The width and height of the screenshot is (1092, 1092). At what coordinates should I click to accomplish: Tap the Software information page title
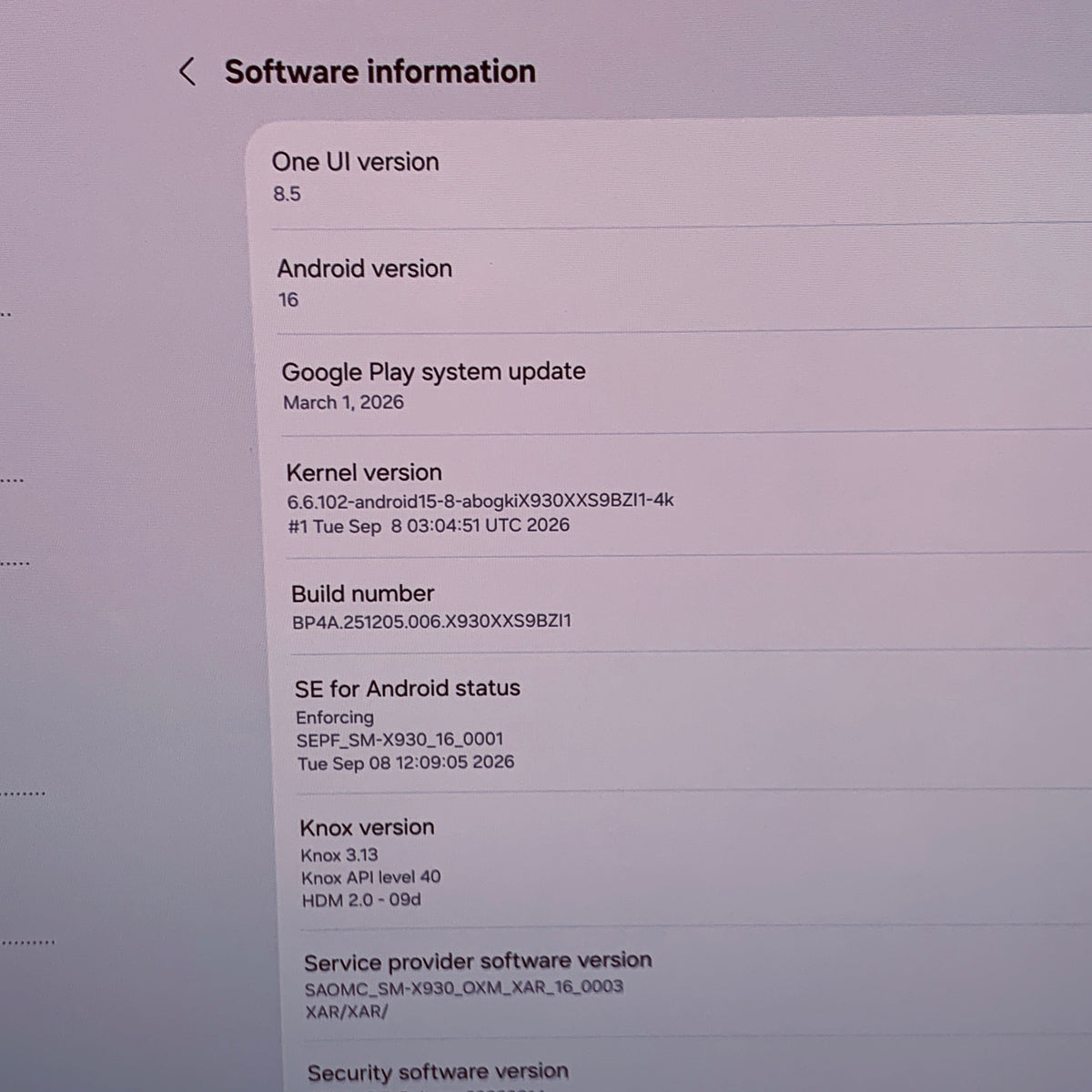tap(380, 72)
